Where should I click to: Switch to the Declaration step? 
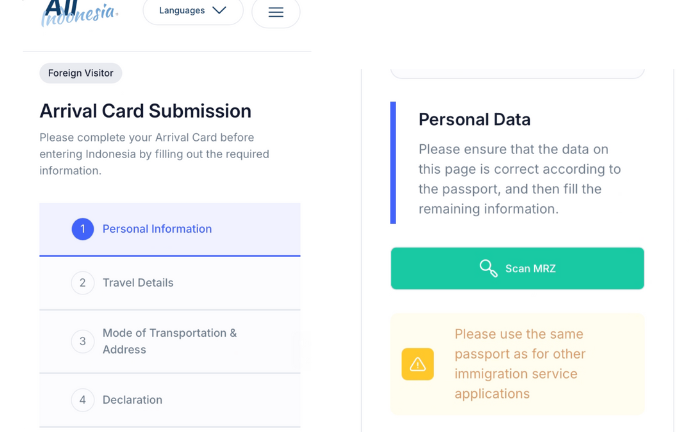(132, 400)
